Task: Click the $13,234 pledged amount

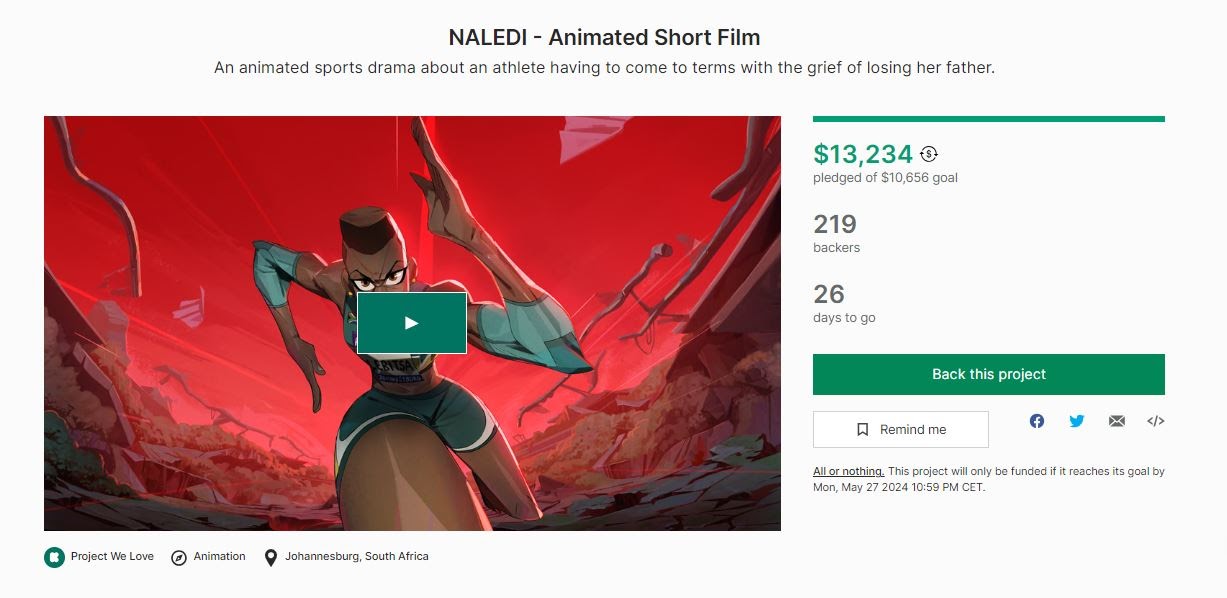Action: pos(863,154)
